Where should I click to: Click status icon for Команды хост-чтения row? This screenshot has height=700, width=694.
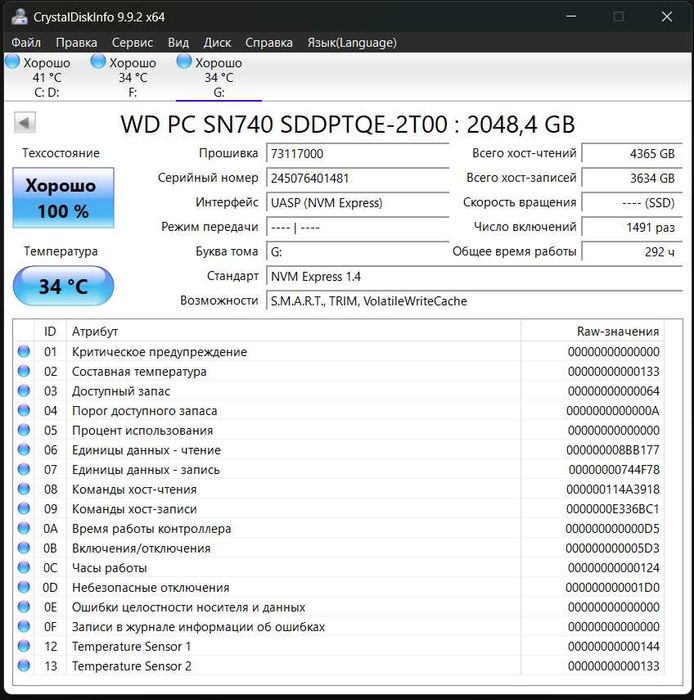pyautogui.click(x=24, y=489)
